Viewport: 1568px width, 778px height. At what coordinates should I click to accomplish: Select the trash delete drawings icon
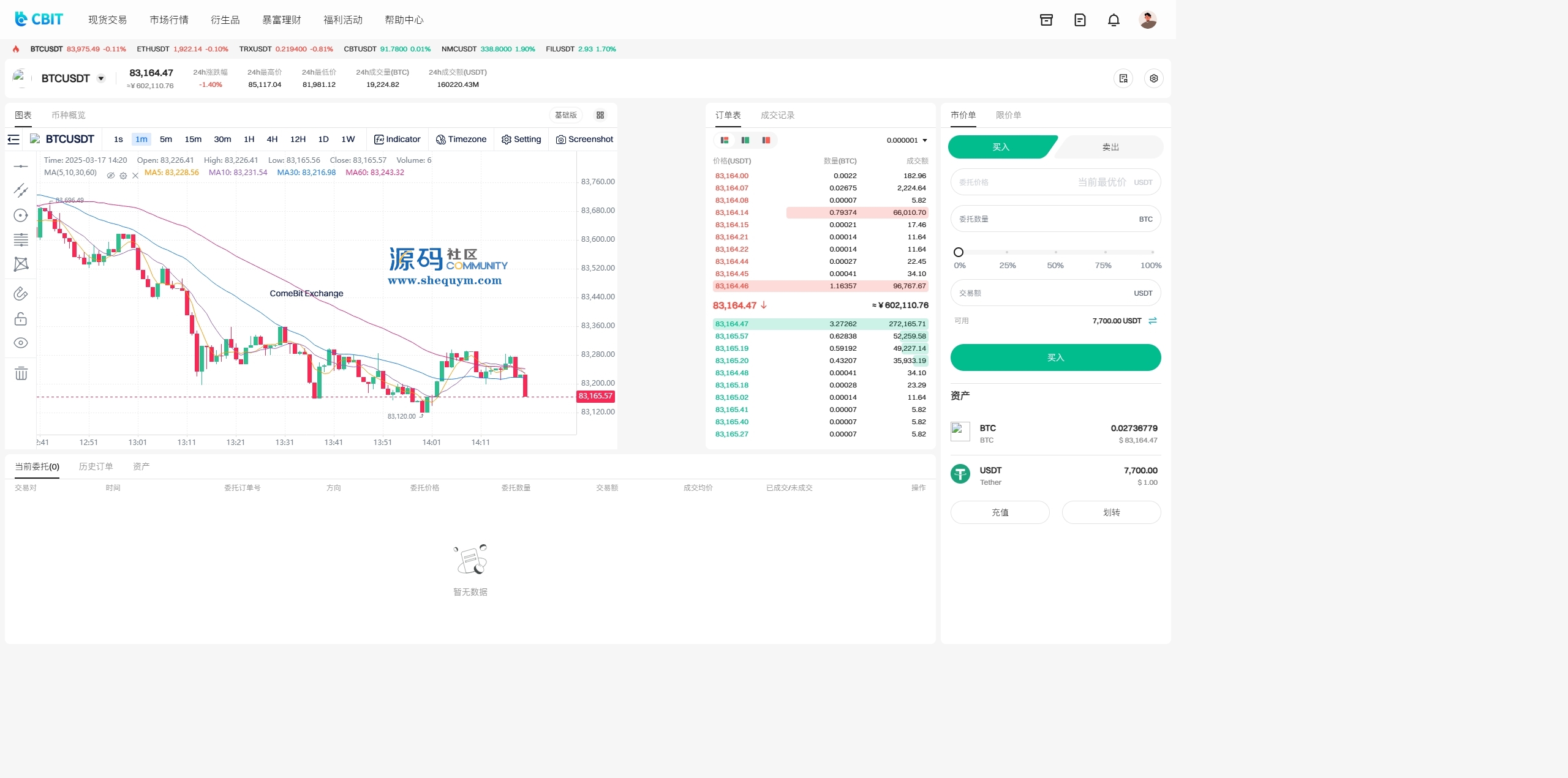[x=21, y=373]
